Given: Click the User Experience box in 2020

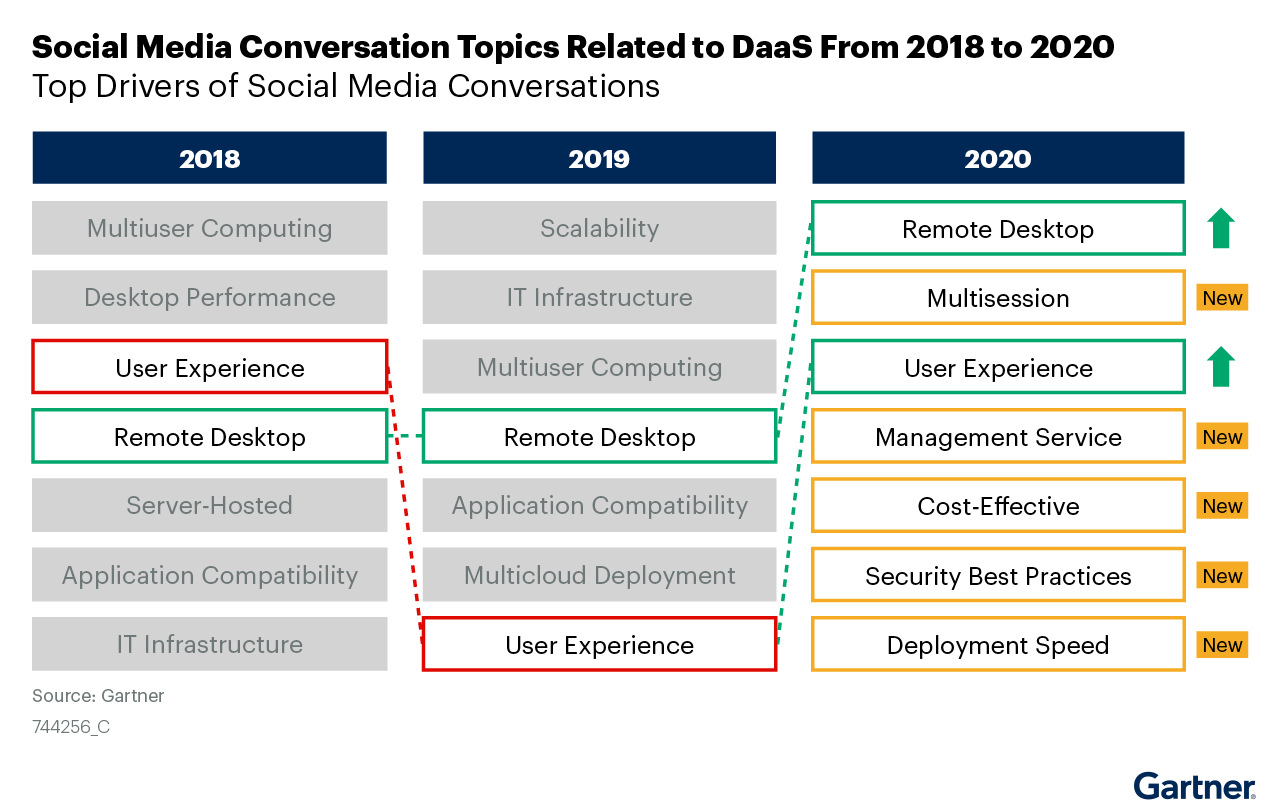Looking at the screenshot, I should tap(998, 367).
